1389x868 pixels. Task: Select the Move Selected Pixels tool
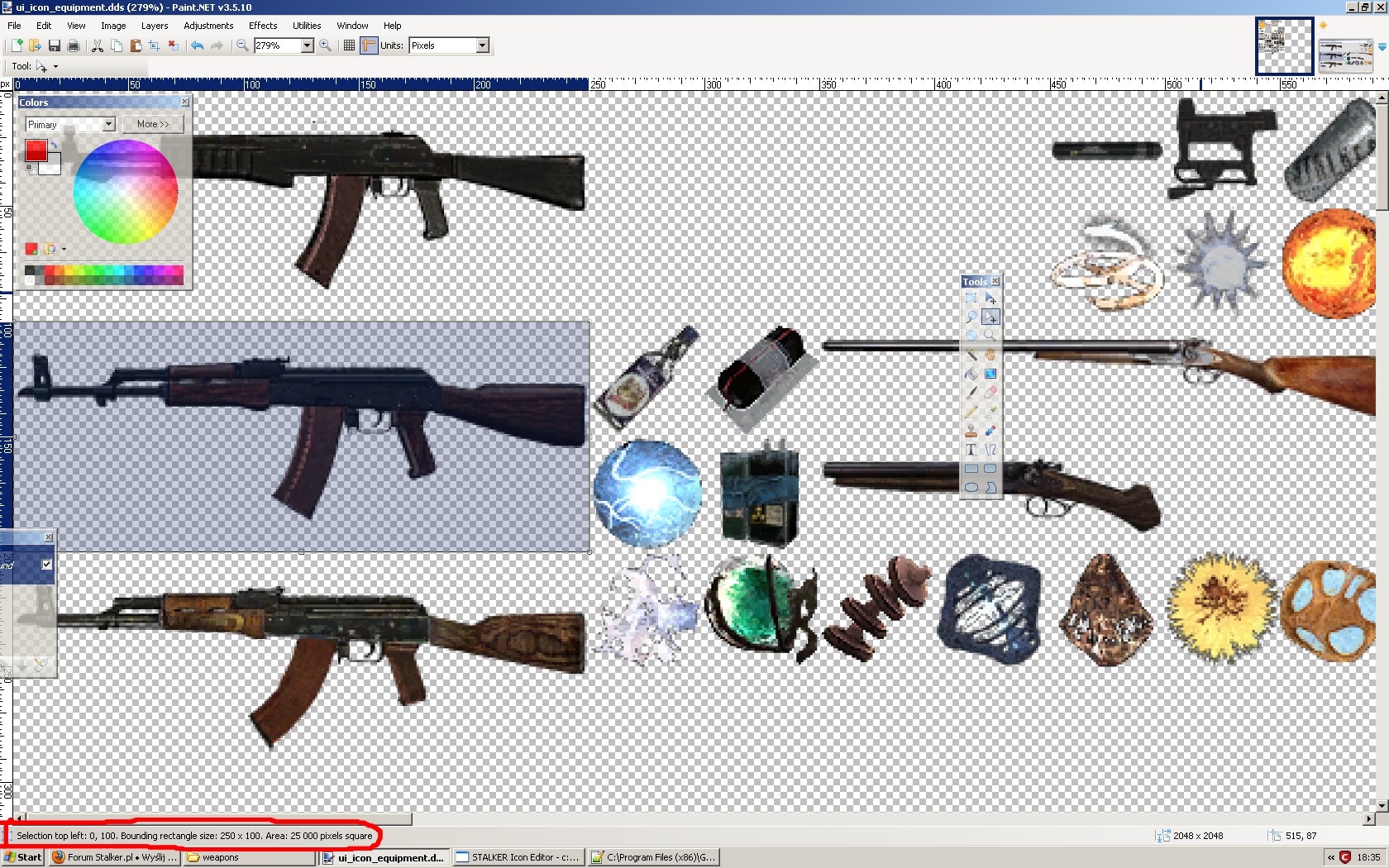[x=990, y=298]
